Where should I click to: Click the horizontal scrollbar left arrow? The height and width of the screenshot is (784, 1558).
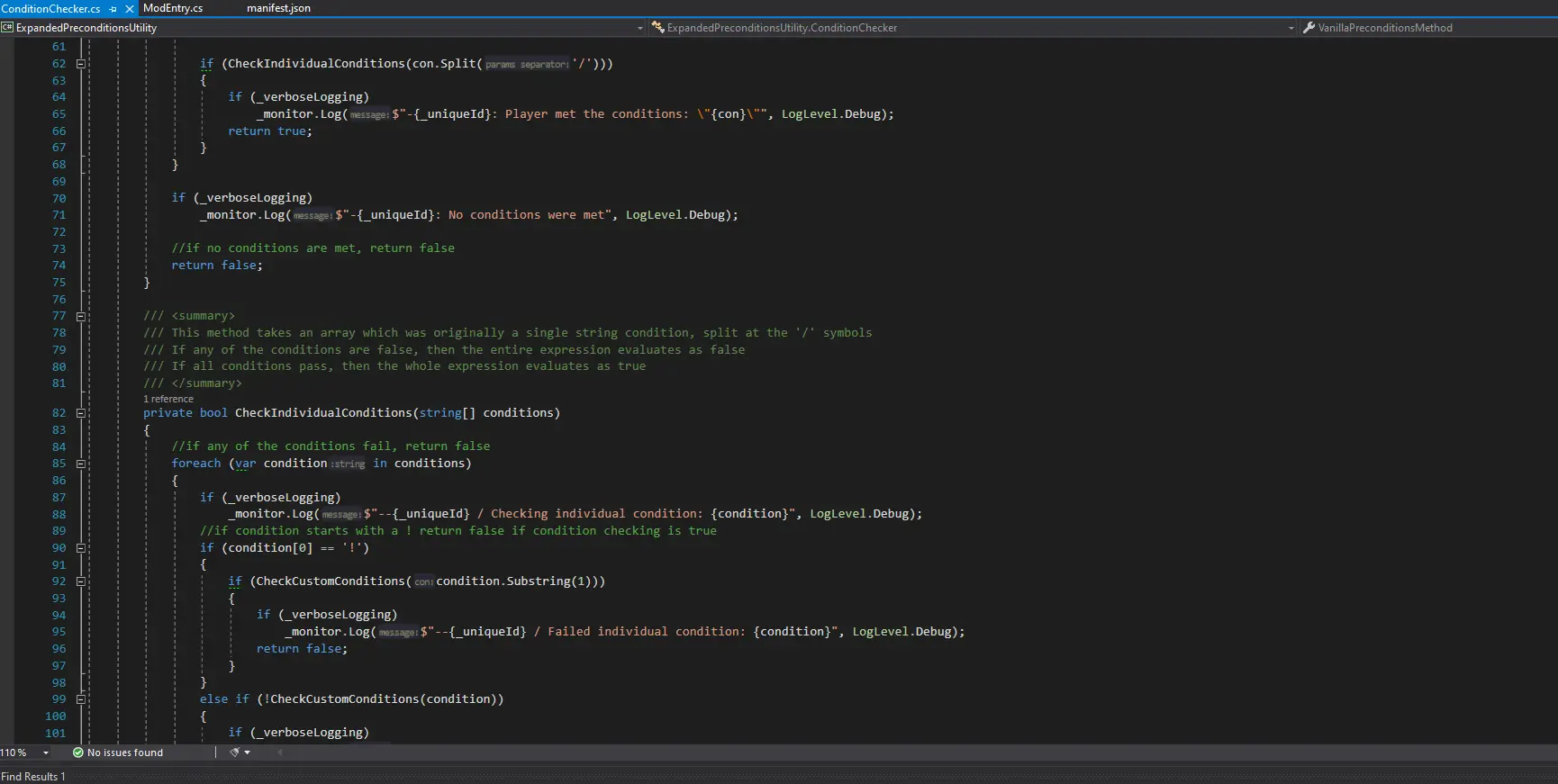[279, 752]
